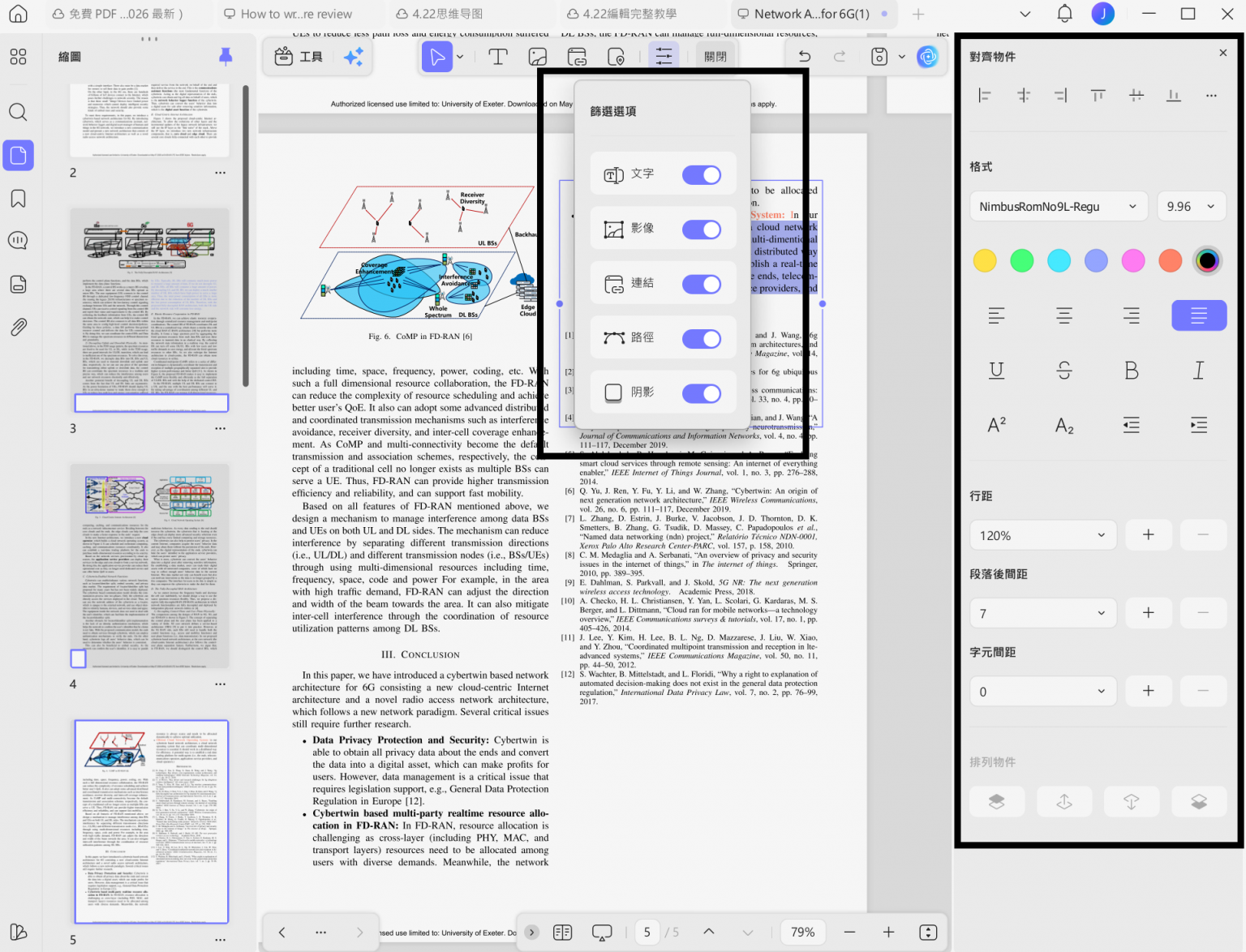
Task: Increase line spacing with plus button
Action: [1149, 535]
